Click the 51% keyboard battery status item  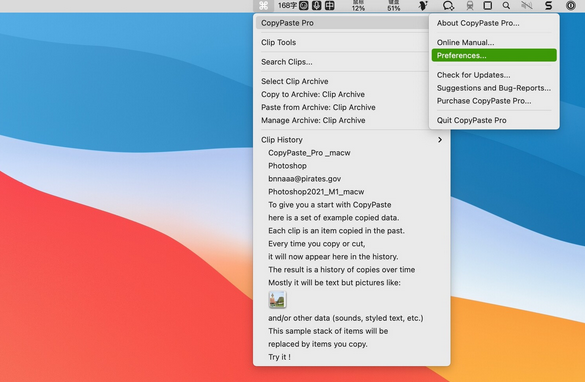(394, 6)
